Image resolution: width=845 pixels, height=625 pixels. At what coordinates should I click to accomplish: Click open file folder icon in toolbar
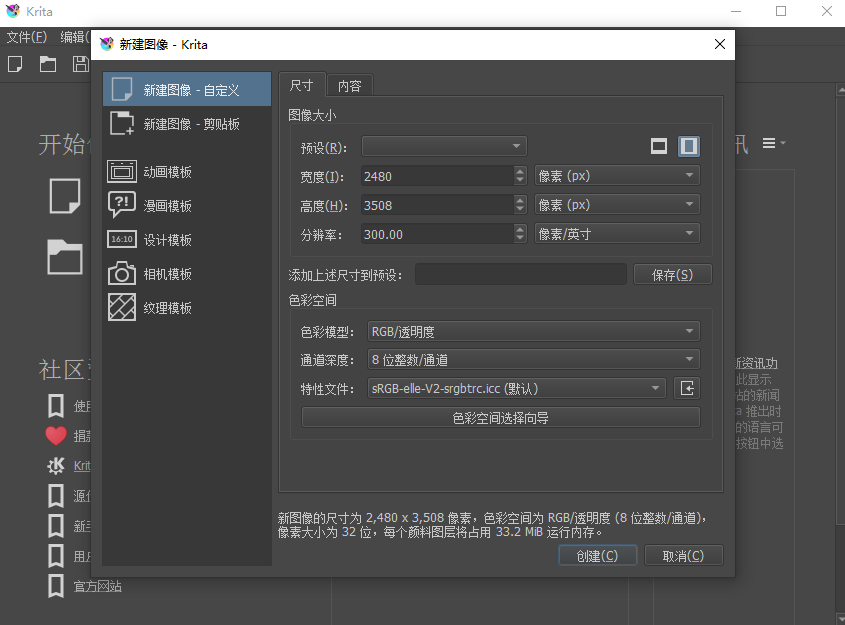(x=47, y=64)
